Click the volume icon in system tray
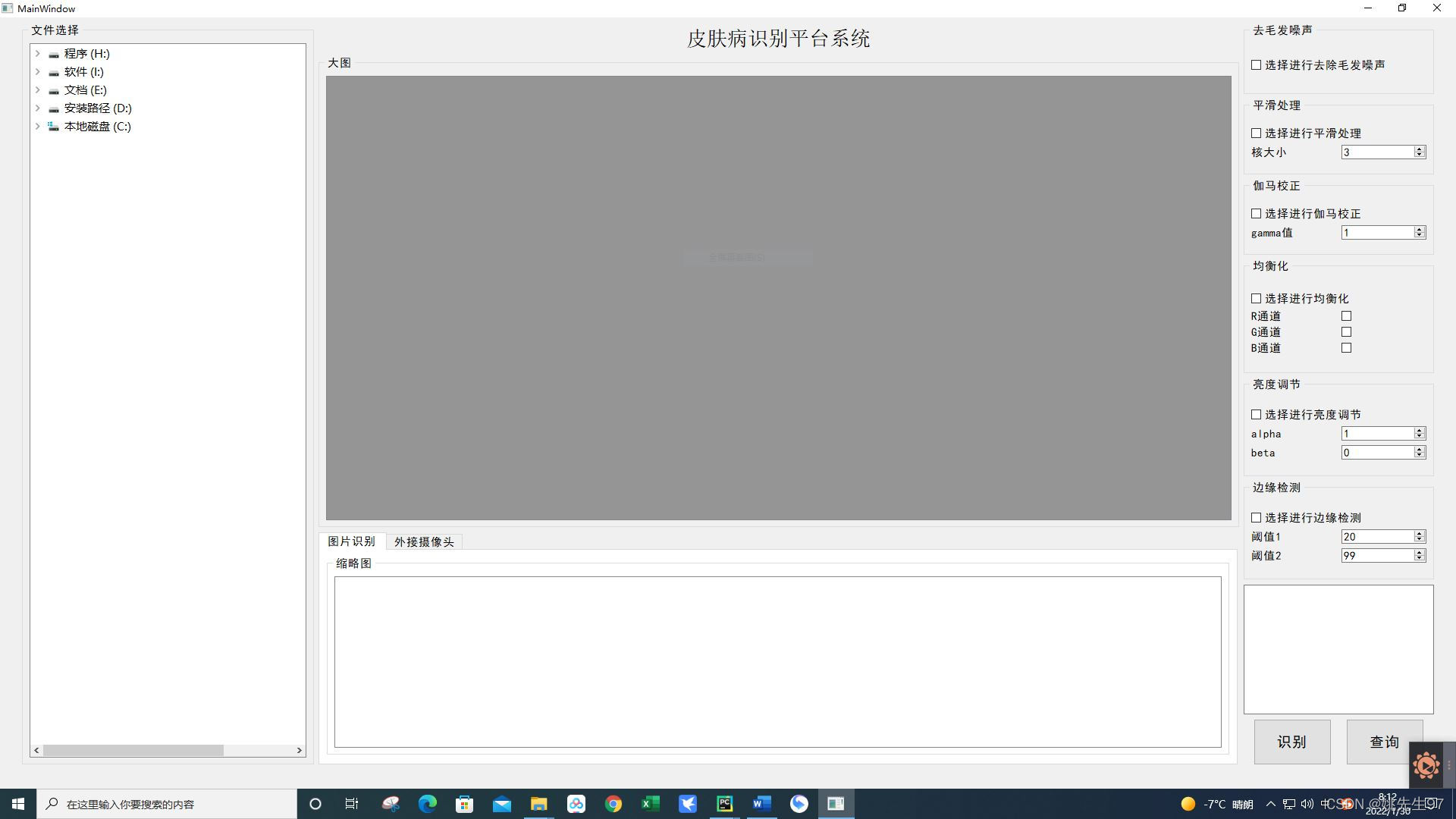This screenshot has width=1456, height=819. [1307, 804]
